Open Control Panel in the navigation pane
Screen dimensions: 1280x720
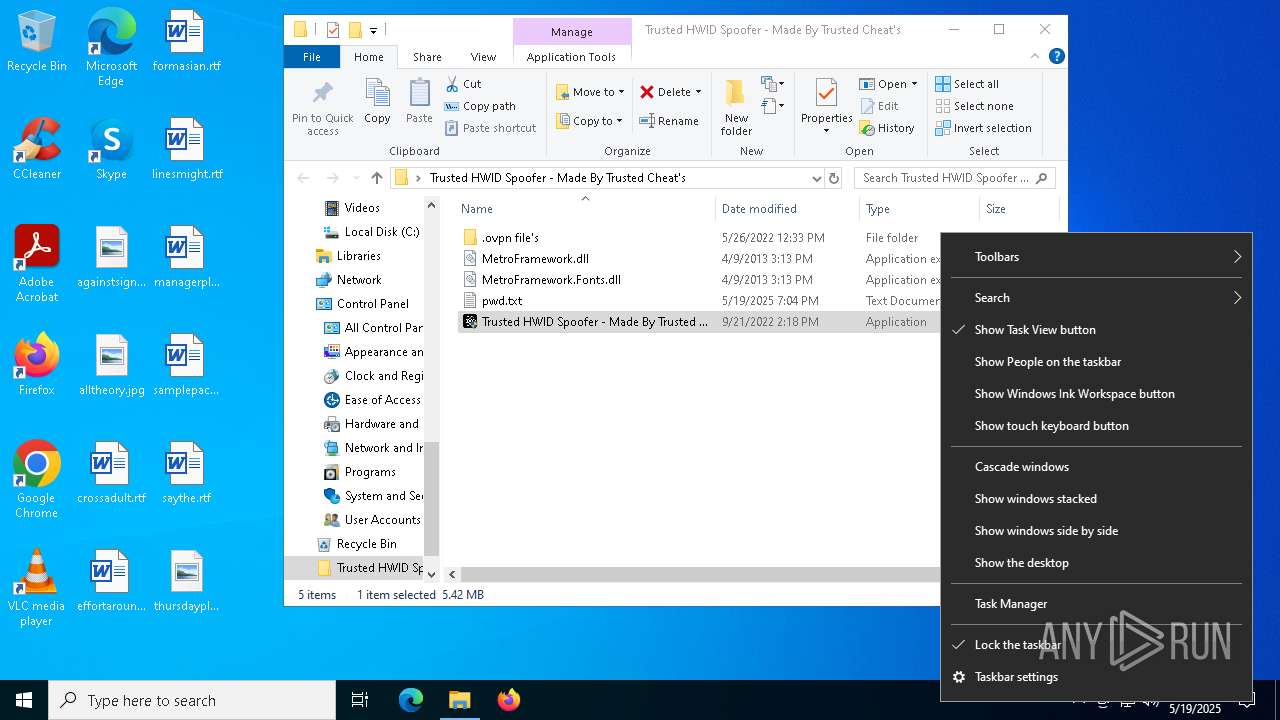(x=372, y=304)
